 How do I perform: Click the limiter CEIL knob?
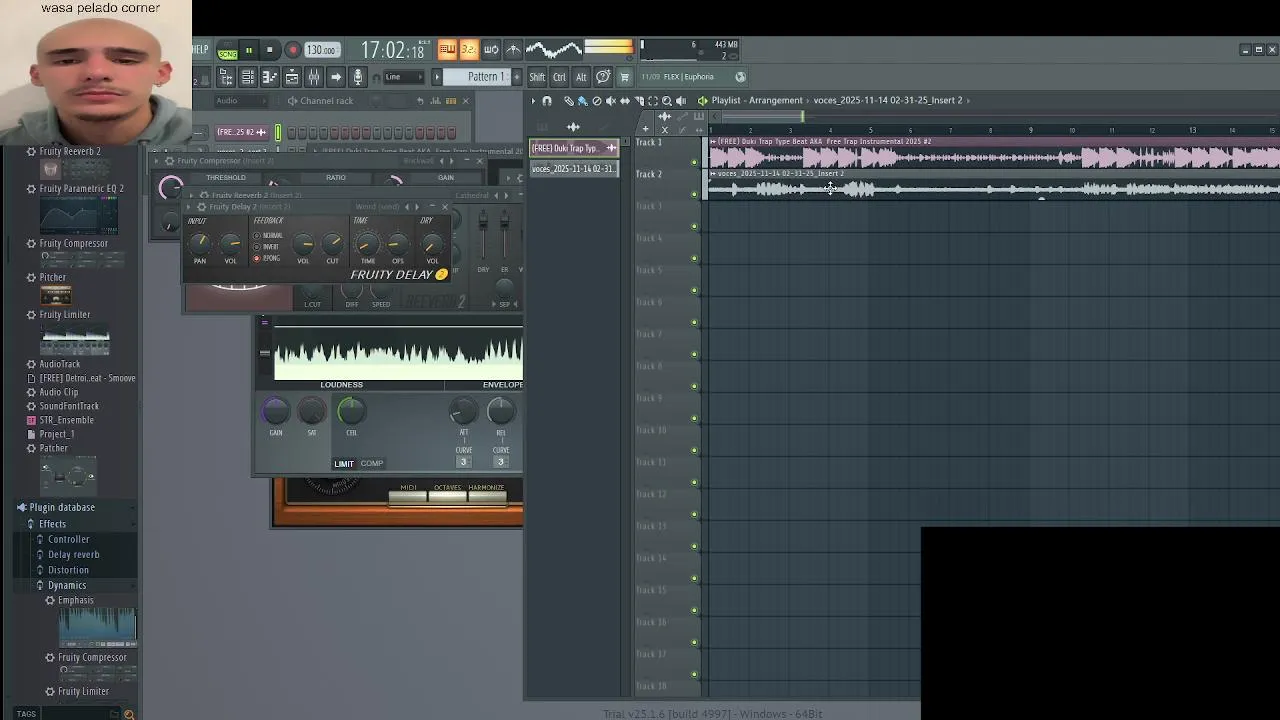click(351, 410)
